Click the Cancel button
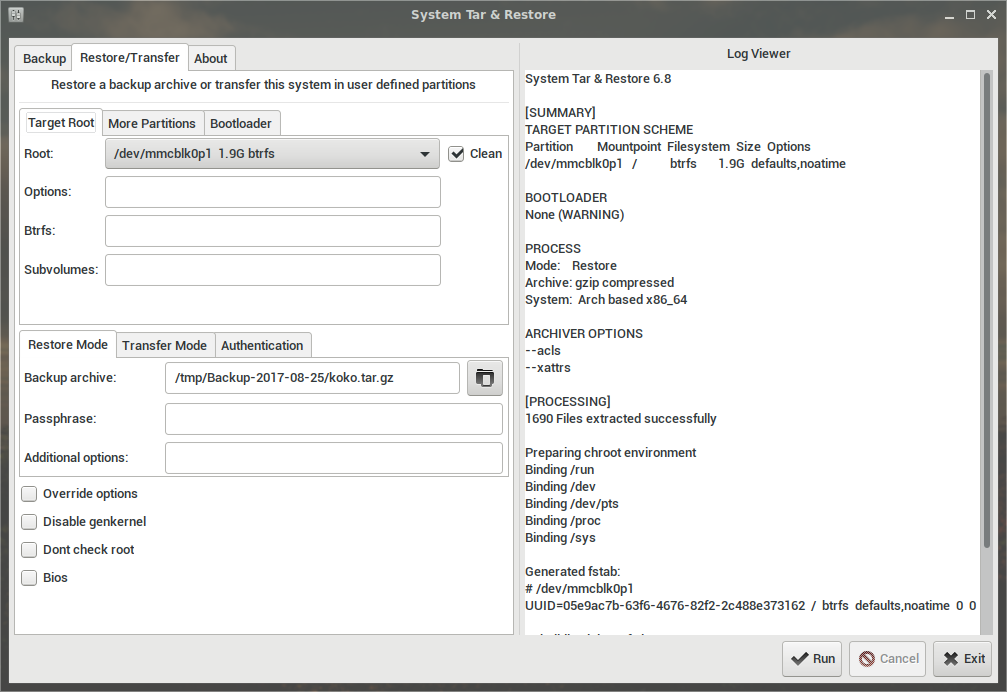This screenshot has width=1007, height=692. 888,659
